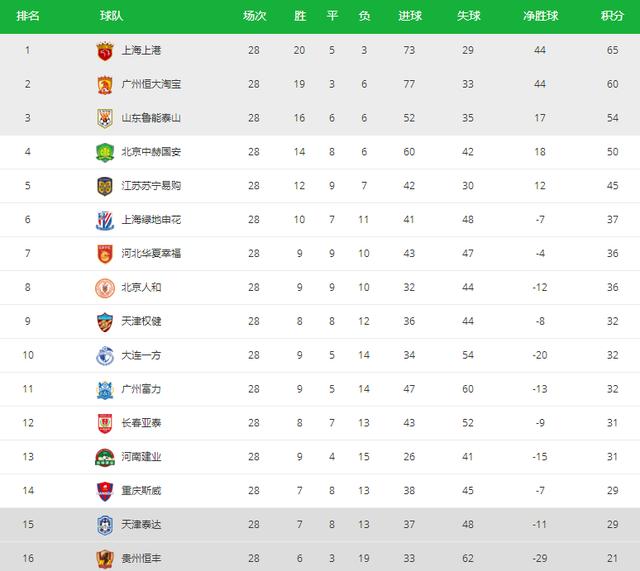Sort by 净胜球 column header
The height and width of the screenshot is (571, 640).
(540, 16)
